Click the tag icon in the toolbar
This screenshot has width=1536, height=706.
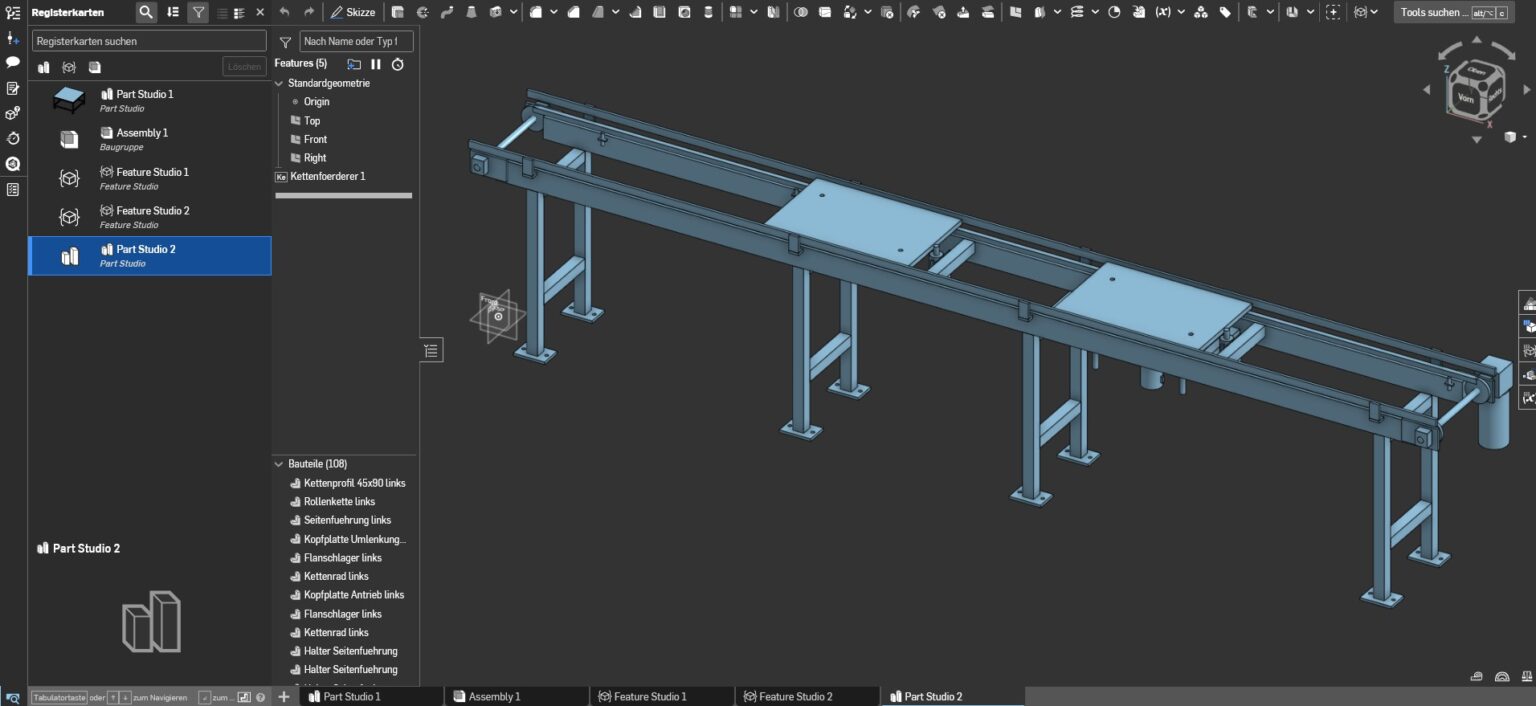1225,12
